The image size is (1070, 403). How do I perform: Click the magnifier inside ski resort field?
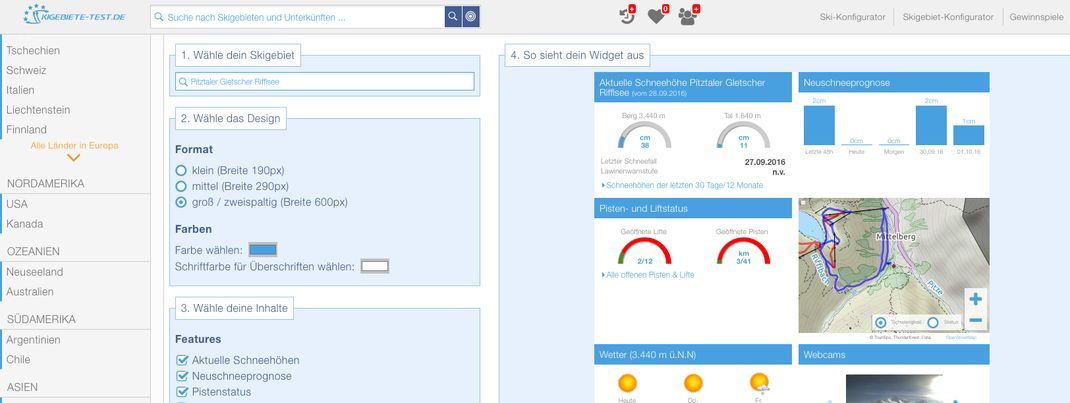tap(183, 82)
